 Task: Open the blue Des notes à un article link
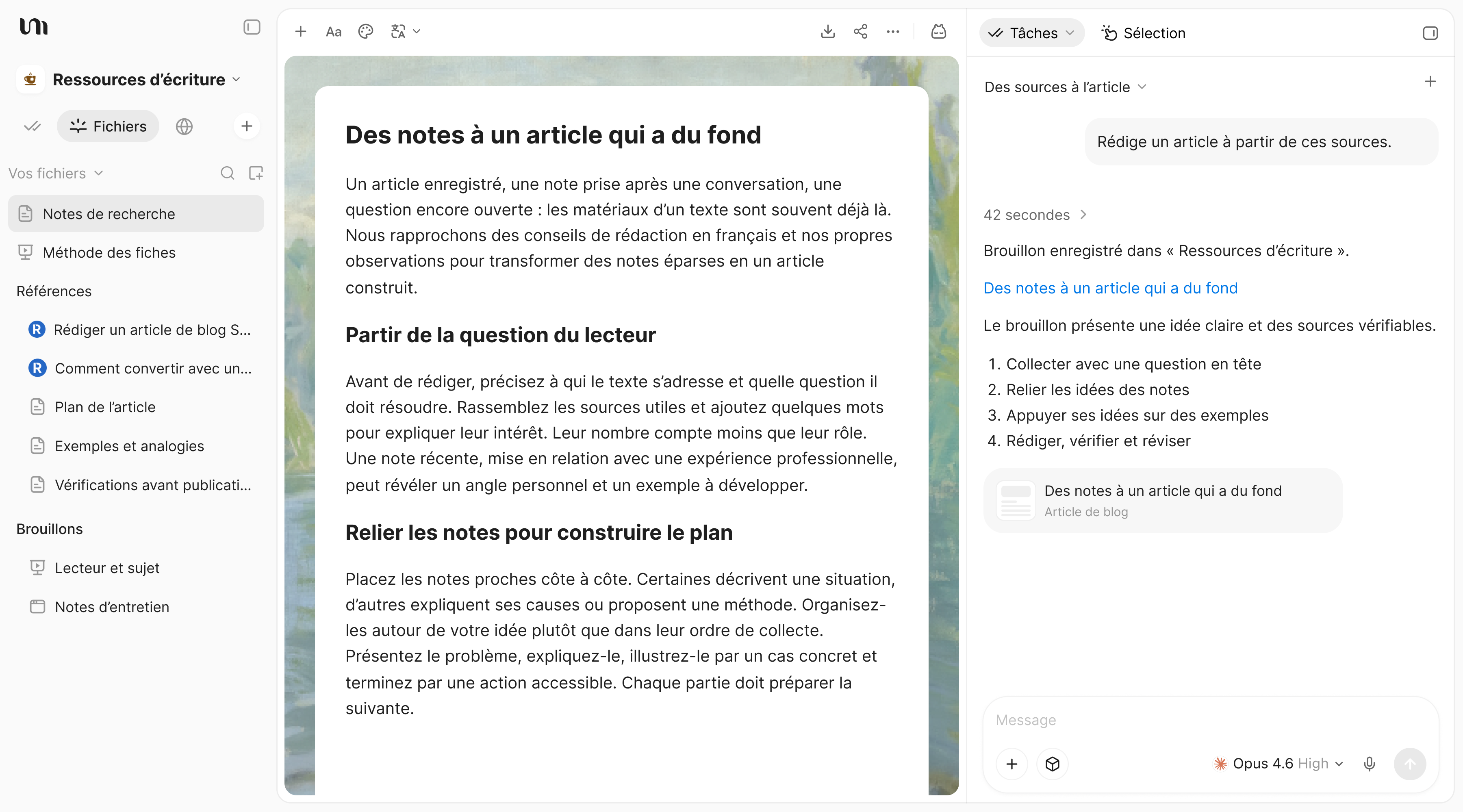click(1110, 288)
